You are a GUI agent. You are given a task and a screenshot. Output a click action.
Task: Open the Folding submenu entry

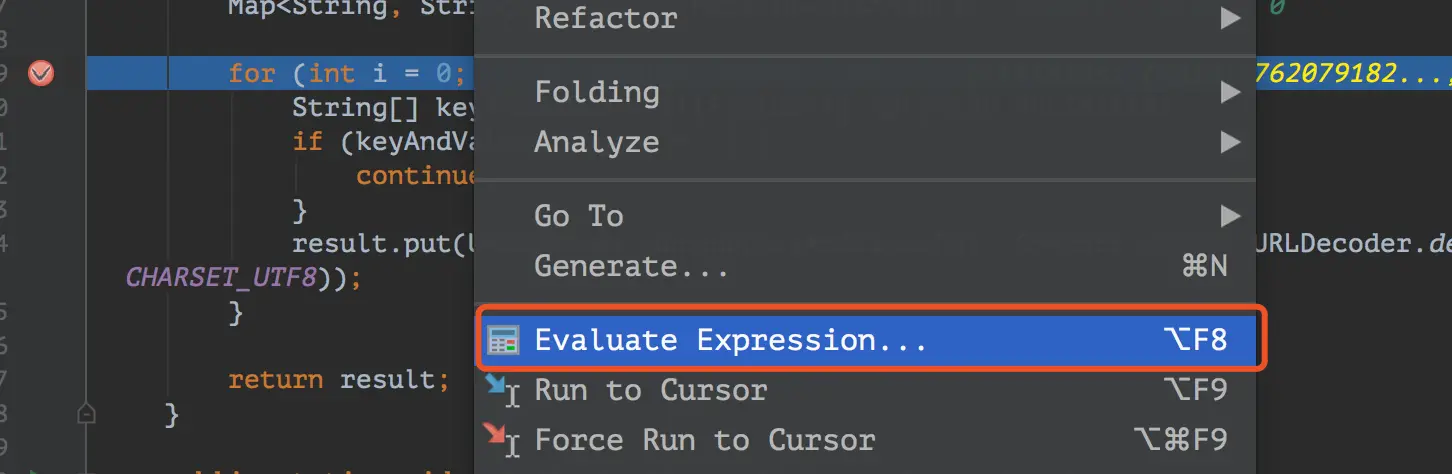pos(597,92)
